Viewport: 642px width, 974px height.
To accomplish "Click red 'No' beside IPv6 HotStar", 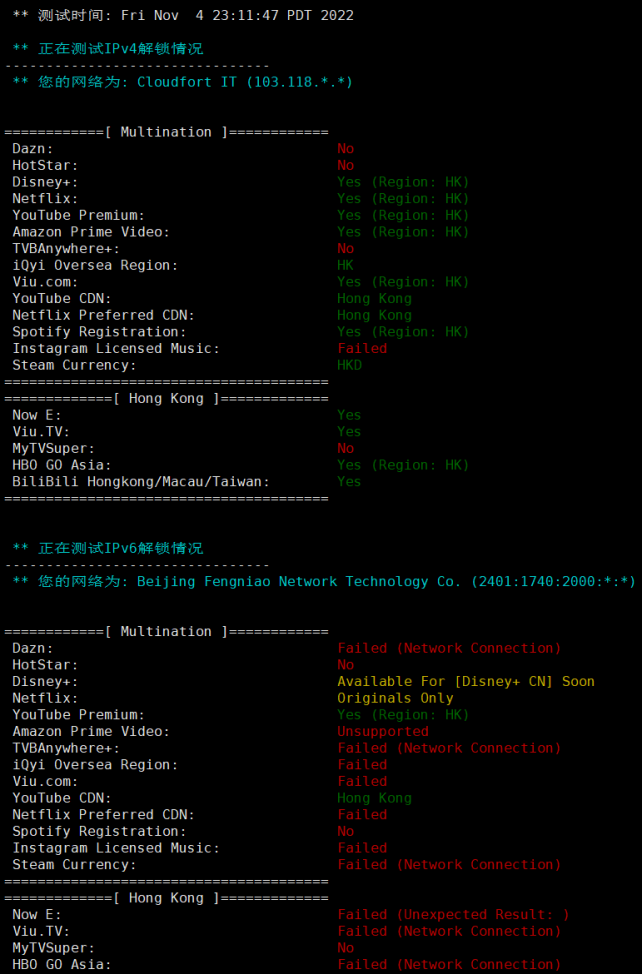I will pyautogui.click(x=345, y=665).
